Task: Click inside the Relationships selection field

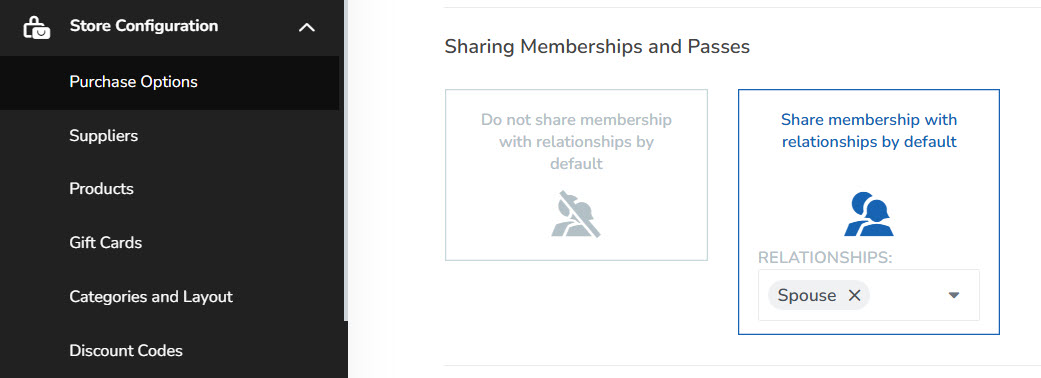Action: coord(868,295)
